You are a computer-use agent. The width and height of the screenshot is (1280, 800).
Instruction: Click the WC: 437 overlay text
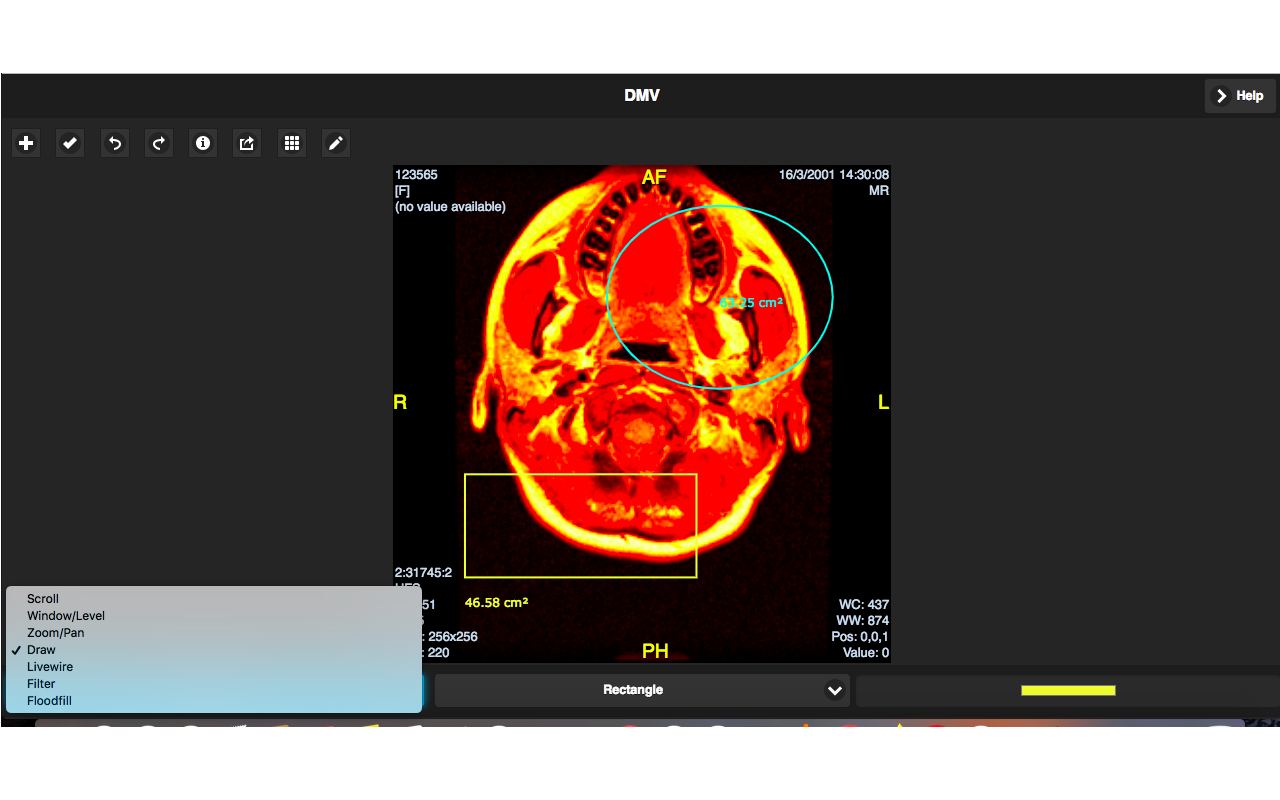pos(863,605)
